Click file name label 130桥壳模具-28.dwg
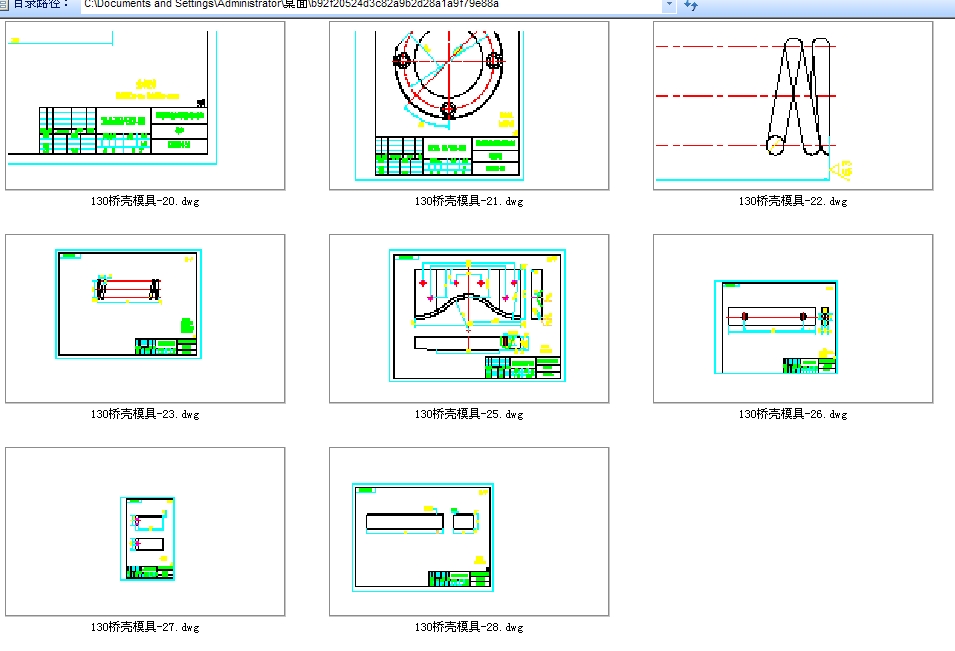This screenshot has width=955, height=651. [469, 627]
